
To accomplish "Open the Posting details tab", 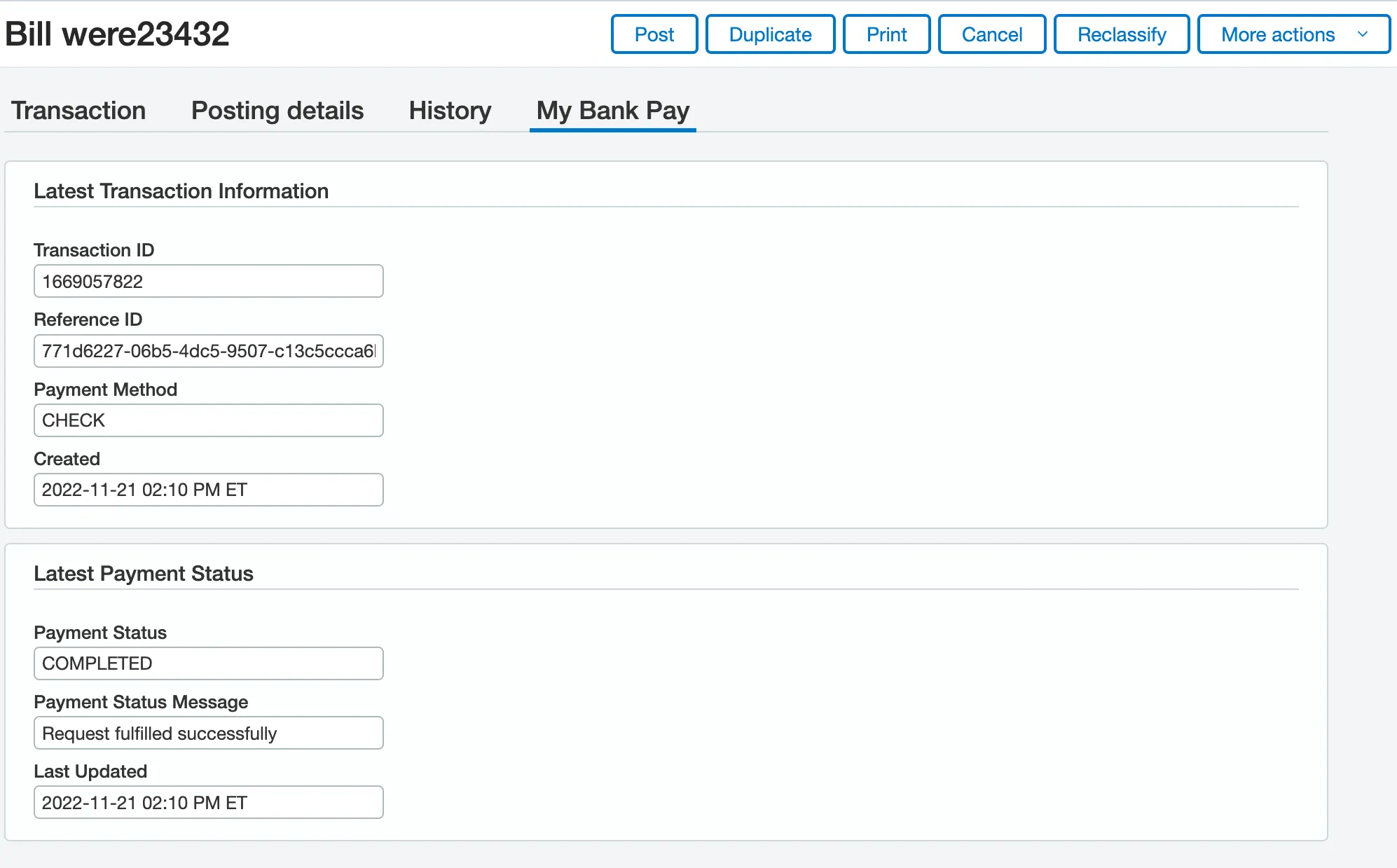I will click(277, 111).
